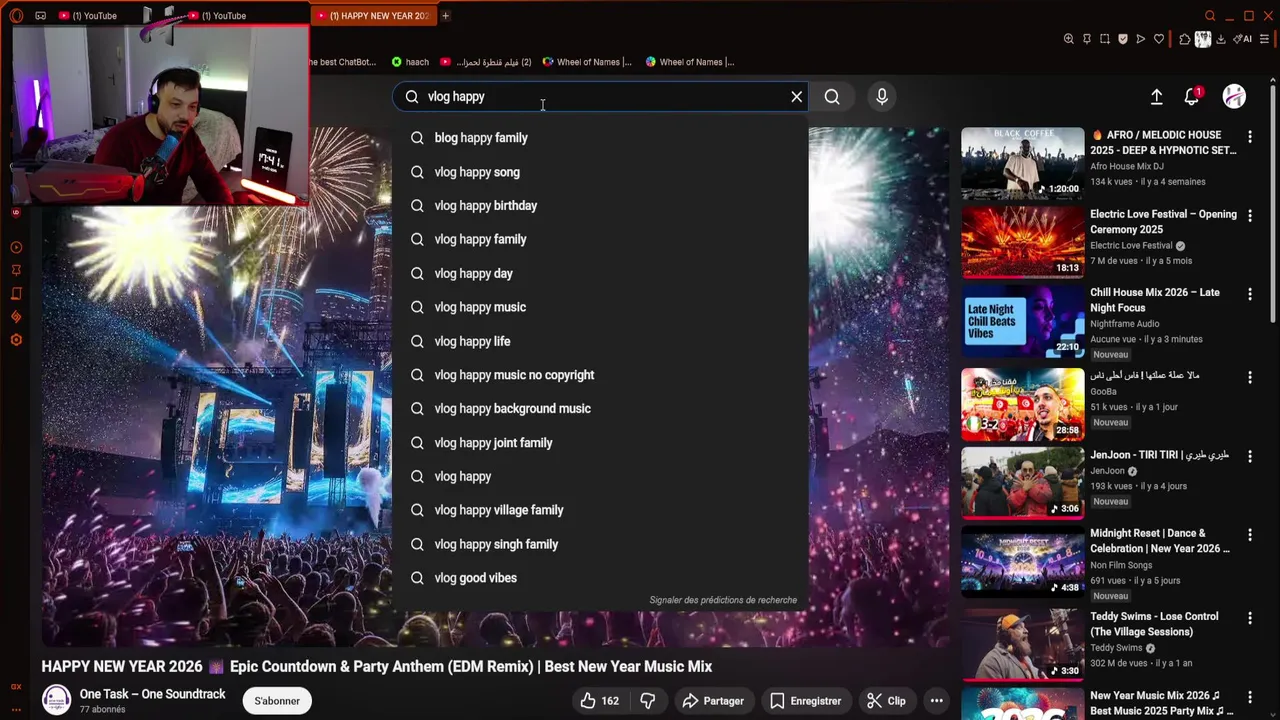Open the snapshot selection tool icon
The width and height of the screenshot is (1280, 720).
click(x=1104, y=39)
